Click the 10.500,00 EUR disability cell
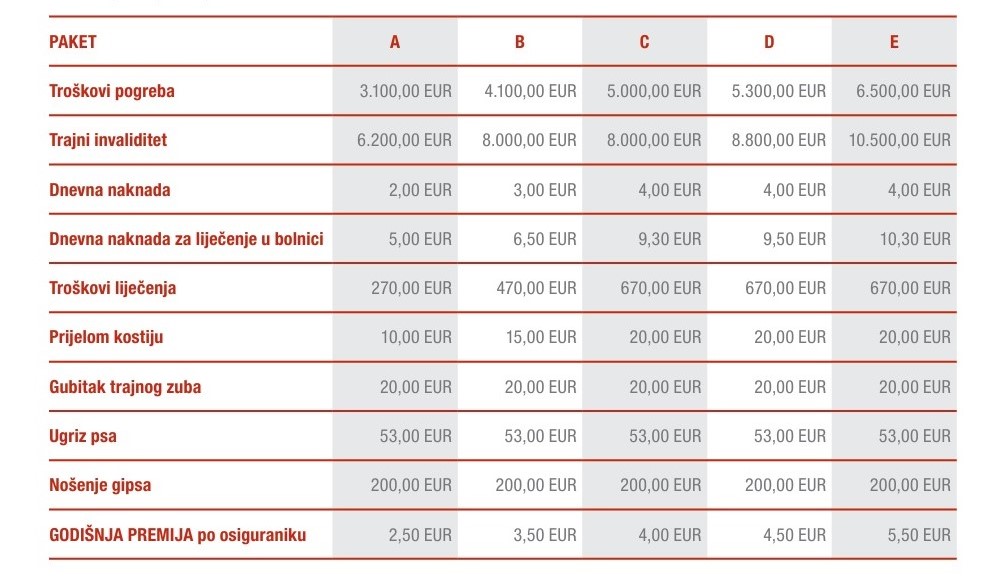 899,140
